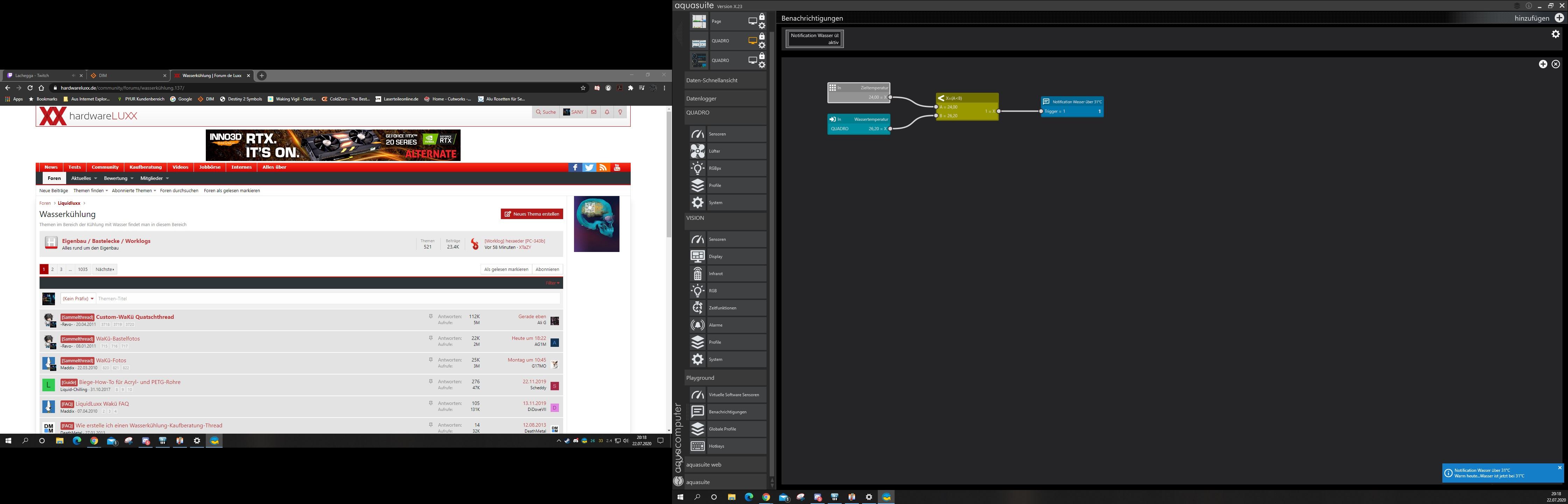Image resolution: width=1568 pixels, height=504 pixels.
Task: Click plus icon next to hinzufügen
Action: (1559, 18)
